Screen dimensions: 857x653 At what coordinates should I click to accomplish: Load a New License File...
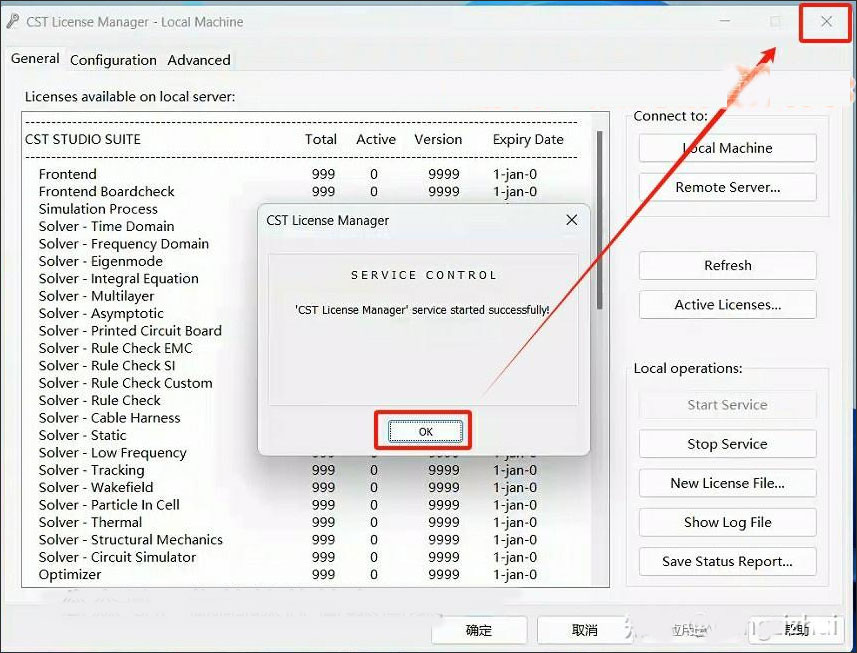[x=727, y=484]
